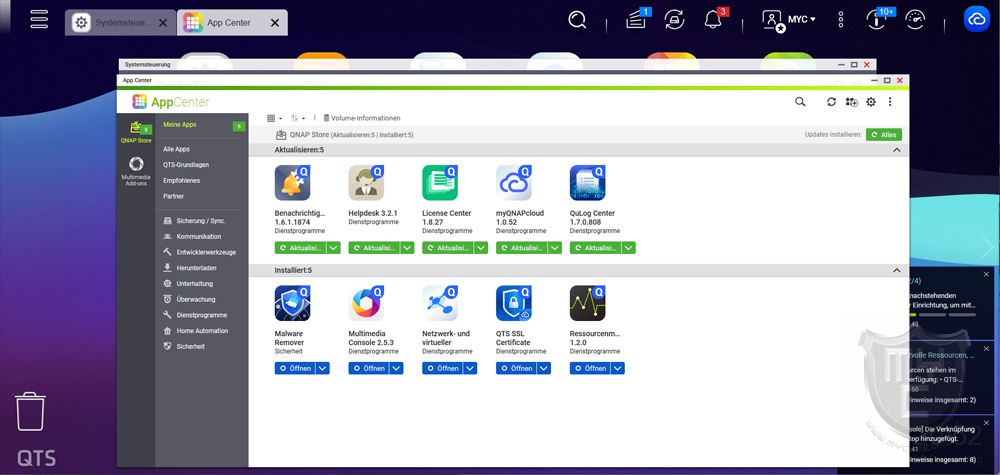This screenshot has width=1000, height=475.
Task: Click the Malware Remover app icon
Action: tap(292, 303)
